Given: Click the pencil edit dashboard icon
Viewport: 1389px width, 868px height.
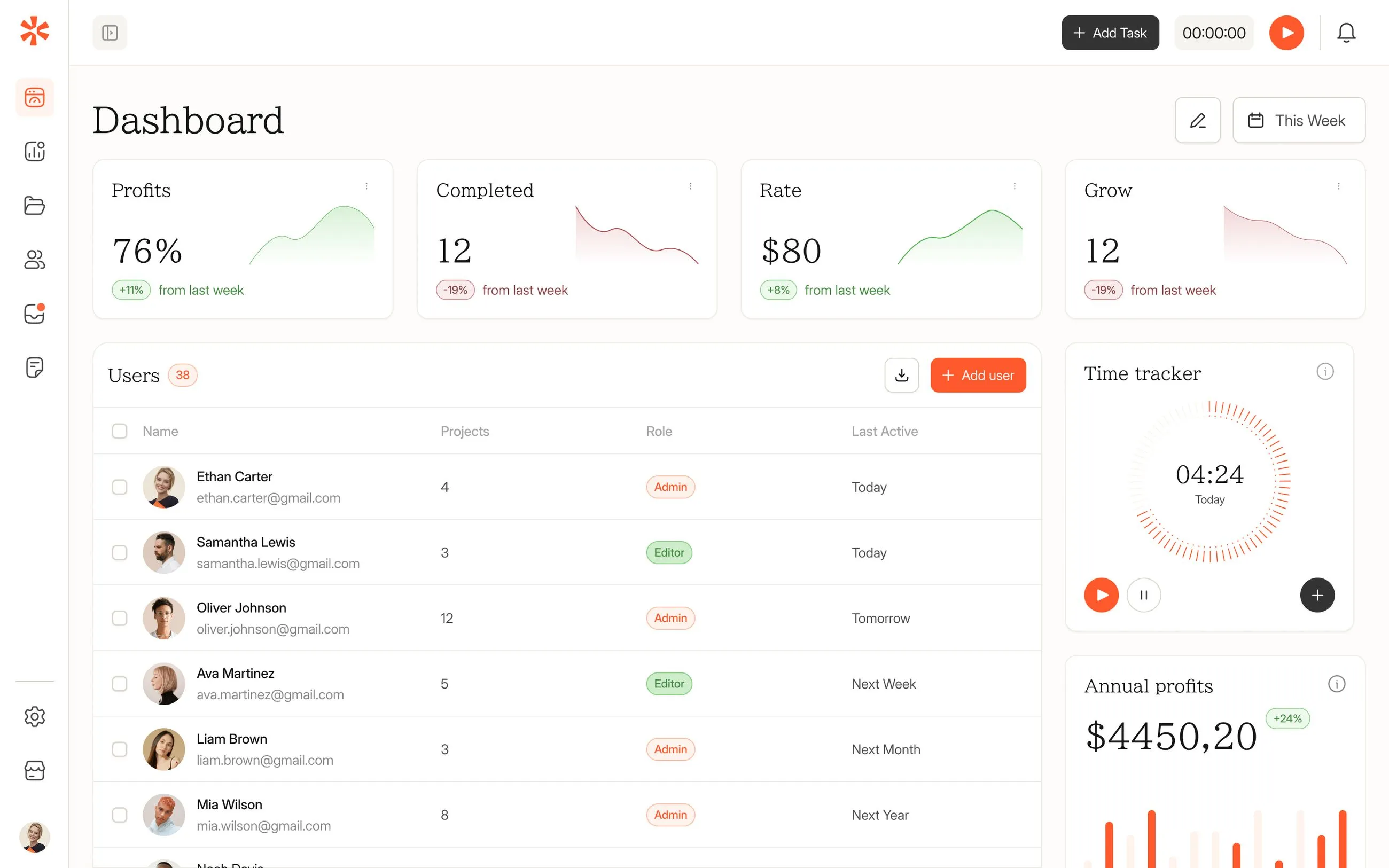Looking at the screenshot, I should click(1197, 121).
